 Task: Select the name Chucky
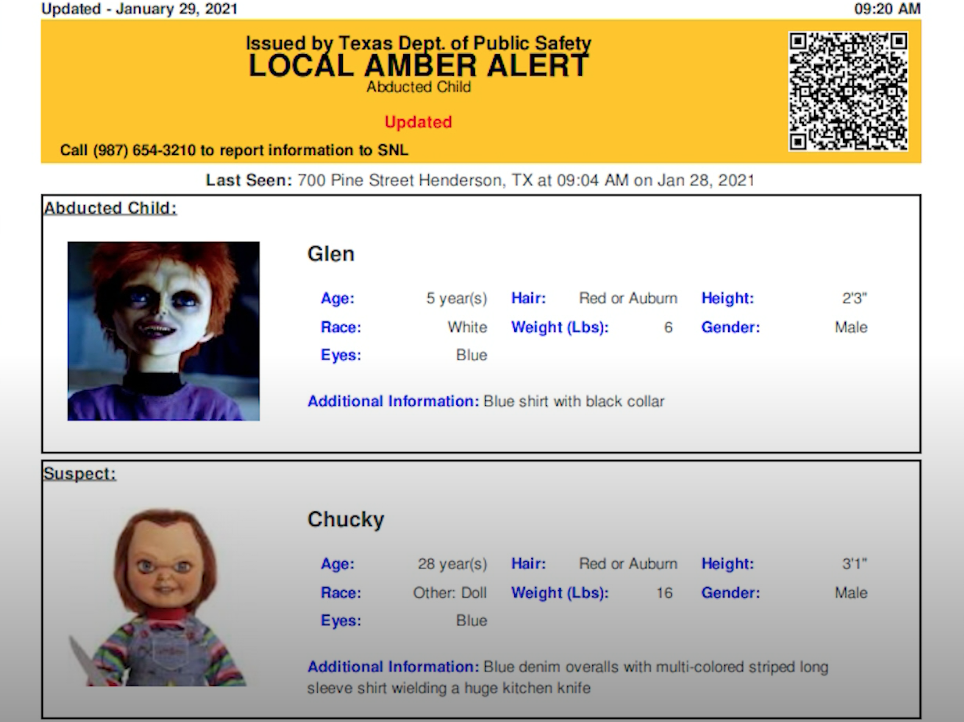pyautogui.click(x=345, y=520)
